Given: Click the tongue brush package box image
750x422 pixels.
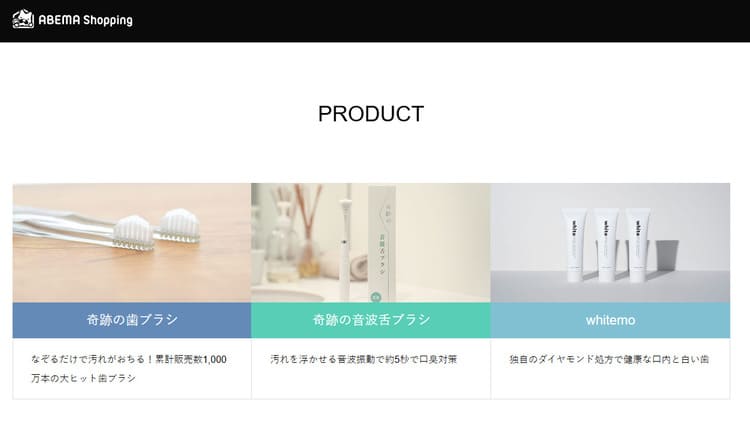Looking at the screenshot, I should click(x=382, y=243).
